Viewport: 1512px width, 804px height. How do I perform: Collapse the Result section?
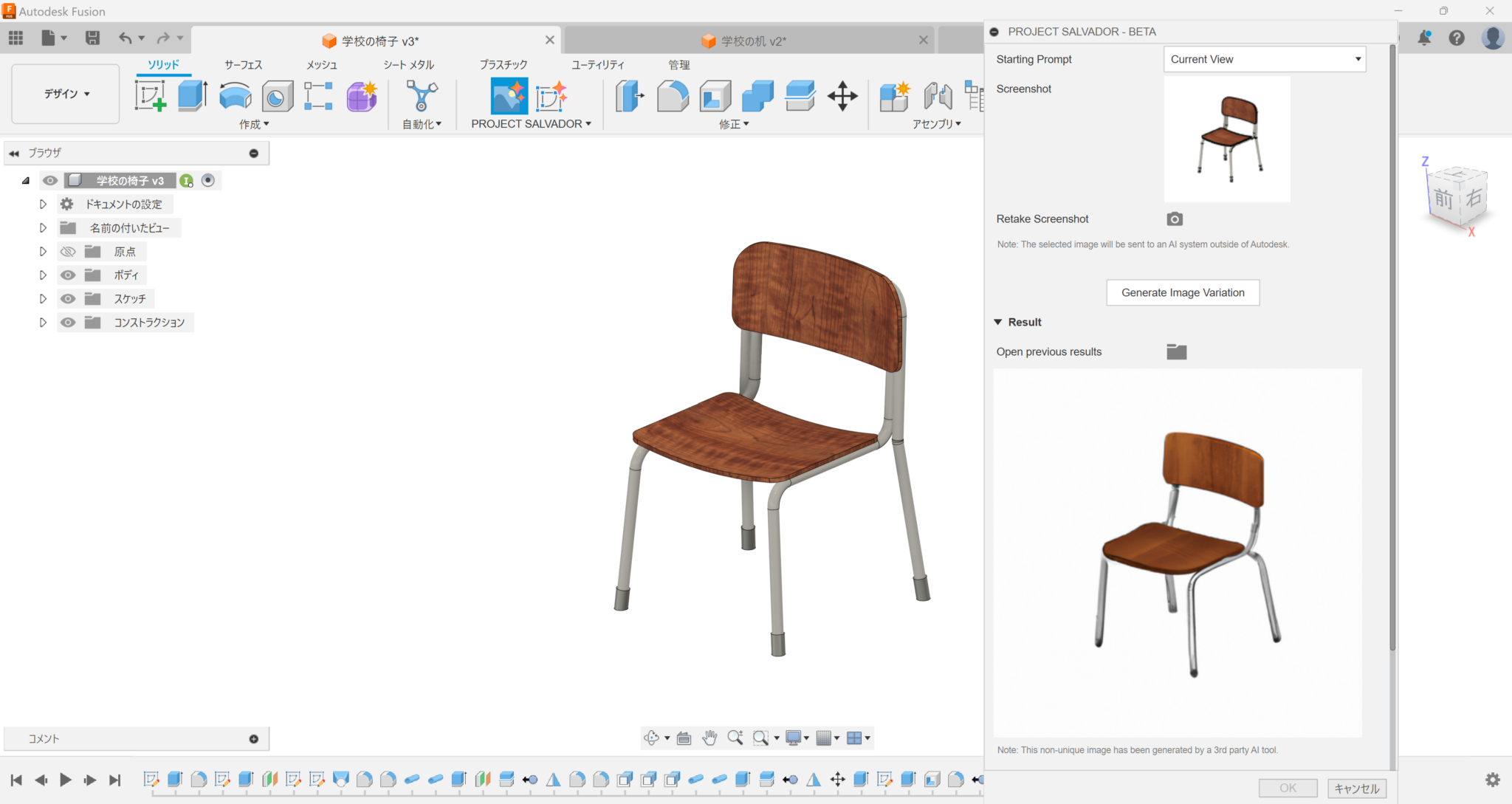click(x=999, y=322)
